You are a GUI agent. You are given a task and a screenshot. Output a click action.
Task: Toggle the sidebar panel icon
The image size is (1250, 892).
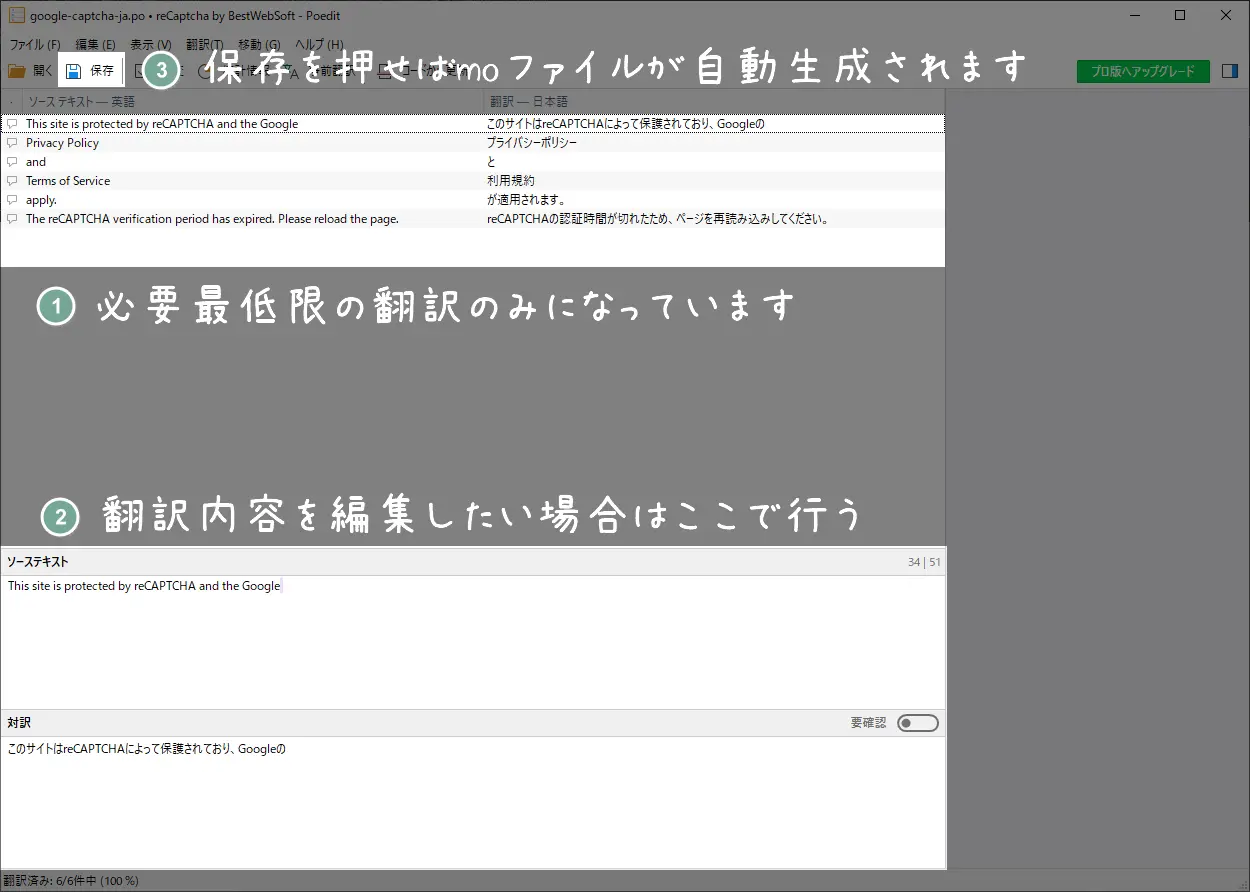tap(1229, 71)
